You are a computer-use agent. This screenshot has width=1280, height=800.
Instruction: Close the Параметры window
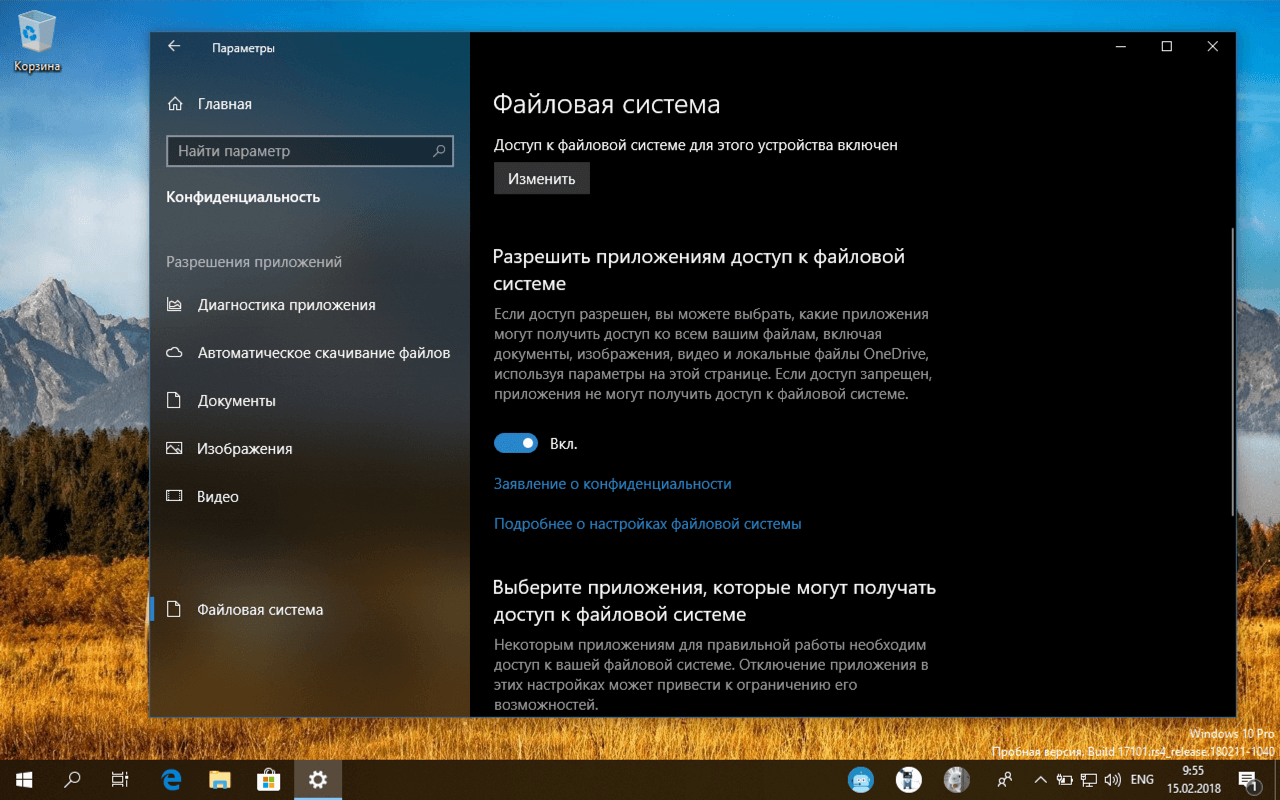click(1212, 47)
